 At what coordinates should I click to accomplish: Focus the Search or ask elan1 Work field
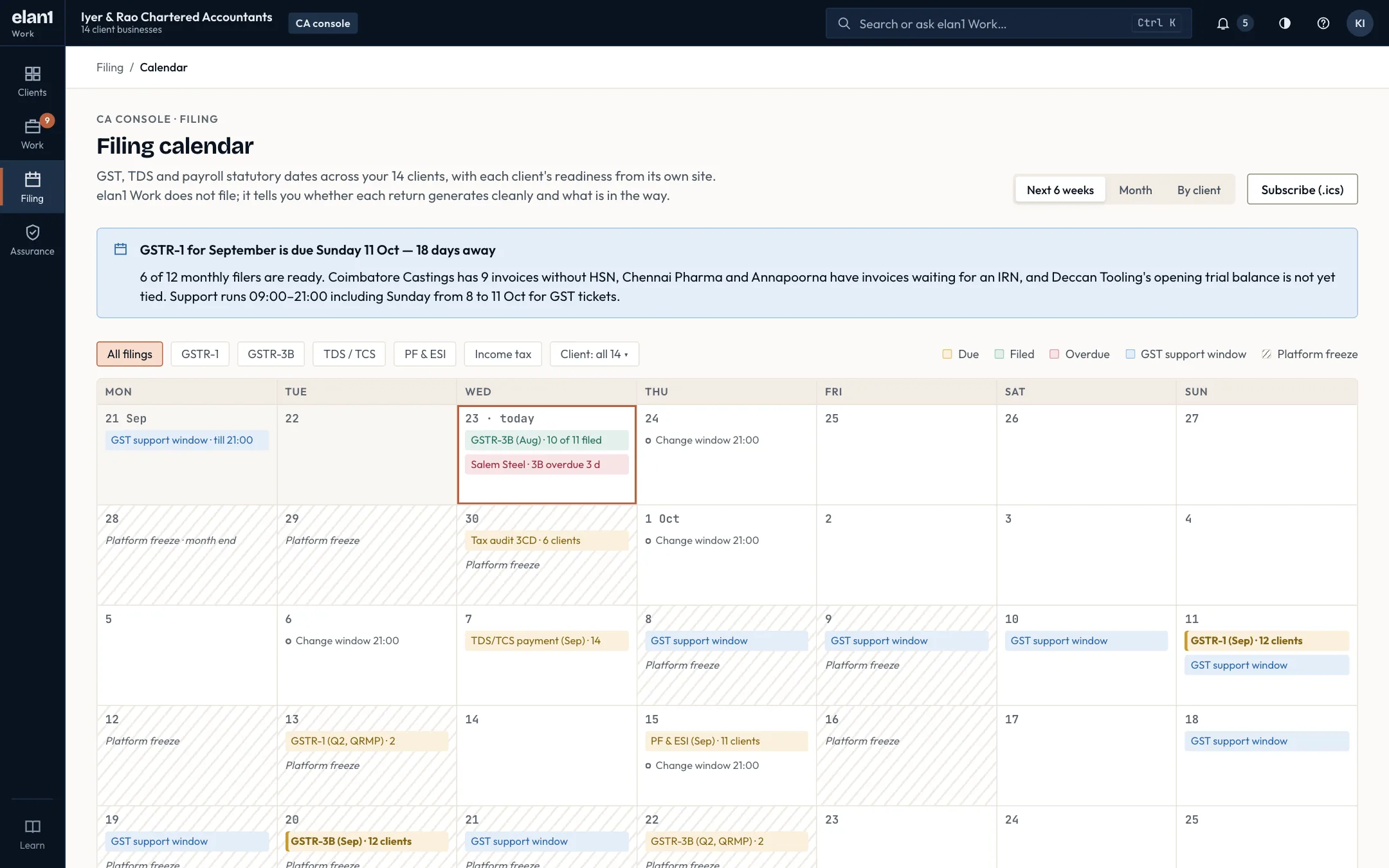tap(1008, 23)
